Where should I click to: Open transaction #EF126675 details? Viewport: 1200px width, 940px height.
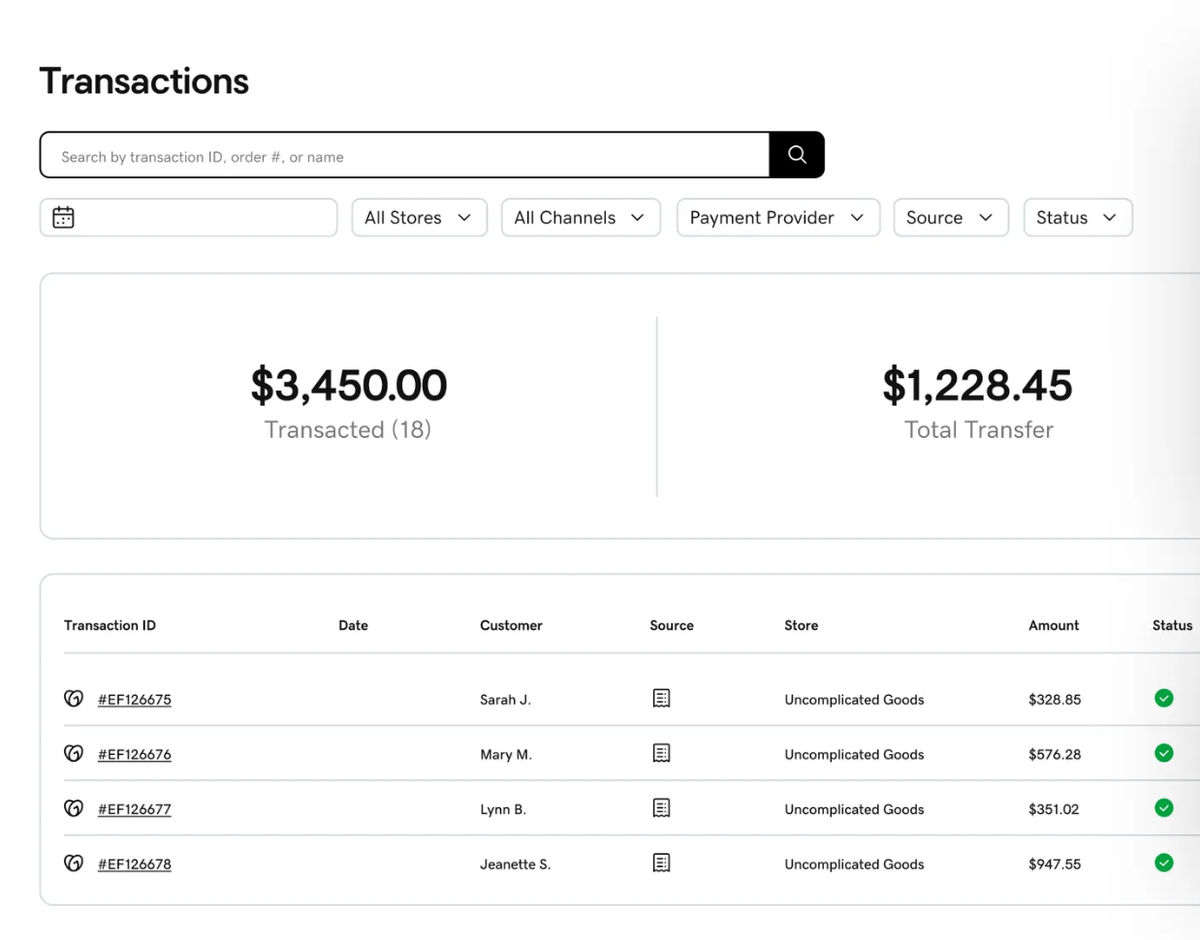(x=134, y=699)
